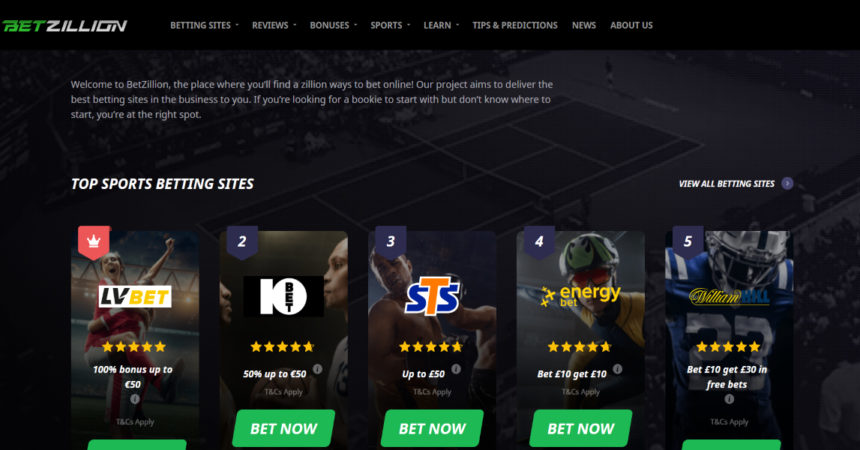Viewport: 860px width, 450px height.
Task: Click the BetZillion logo
Action: [x=65, y=25]
